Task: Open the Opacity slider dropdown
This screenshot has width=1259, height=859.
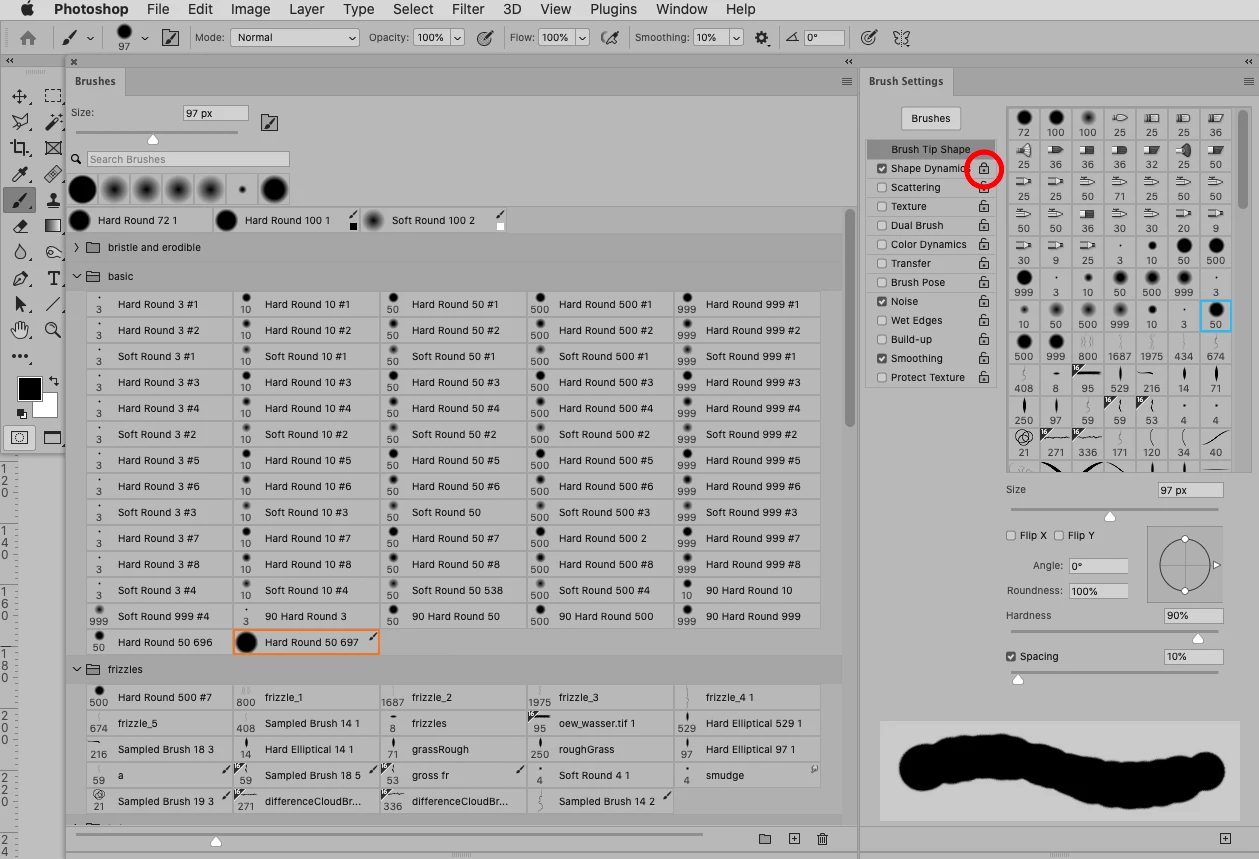Action: (458, 38)
